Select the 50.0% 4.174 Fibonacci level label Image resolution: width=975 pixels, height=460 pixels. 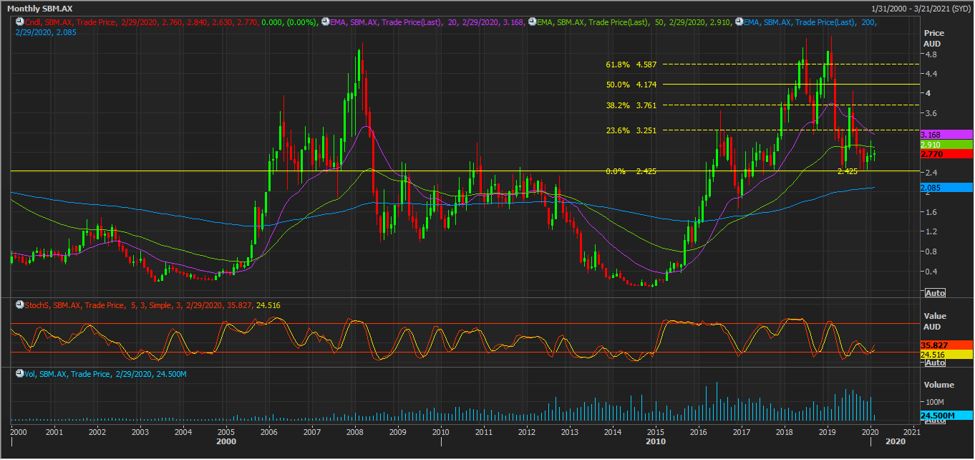(632, 85)
